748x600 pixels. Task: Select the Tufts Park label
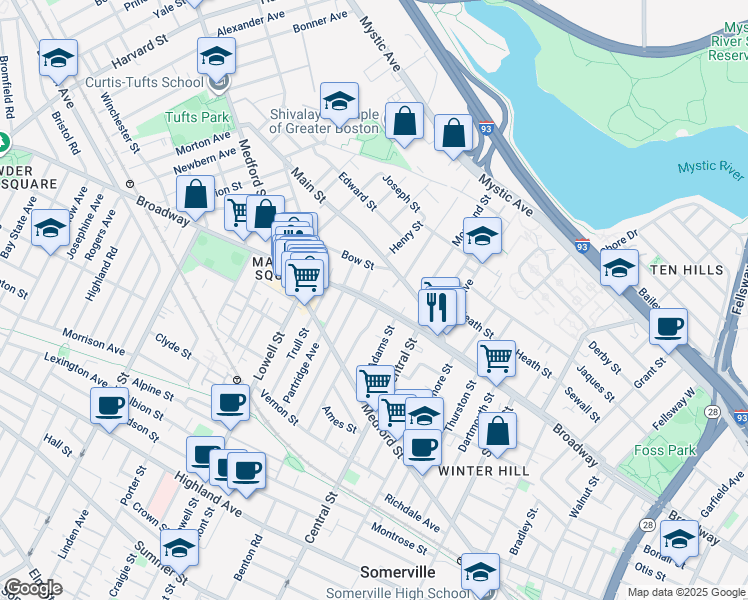[192, 117]
